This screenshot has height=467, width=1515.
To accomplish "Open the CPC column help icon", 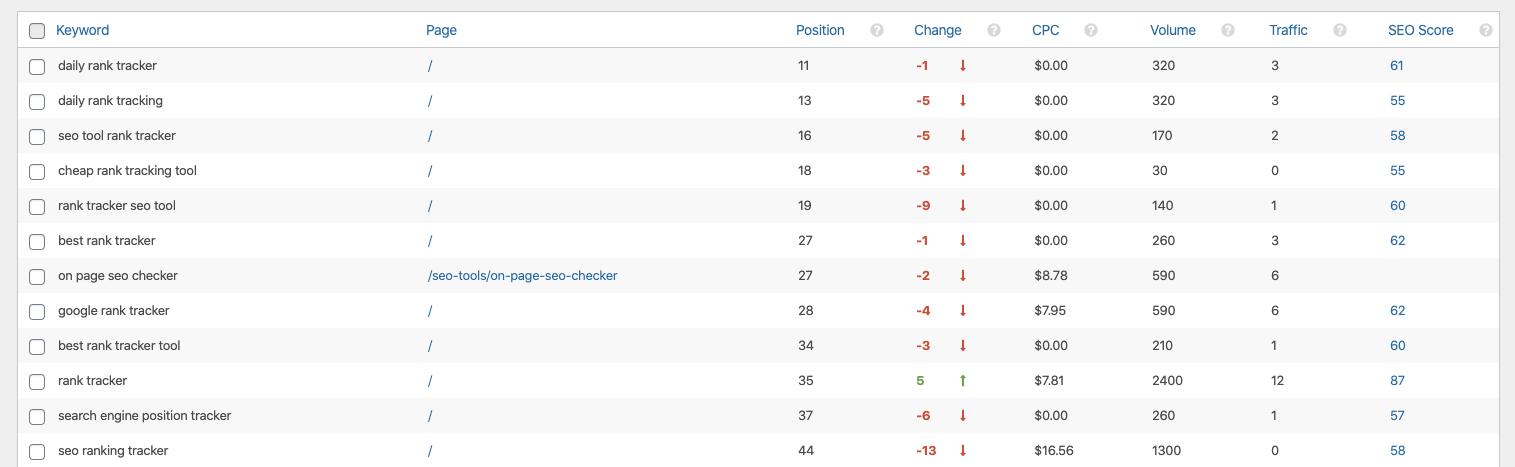I will 1091,30.
